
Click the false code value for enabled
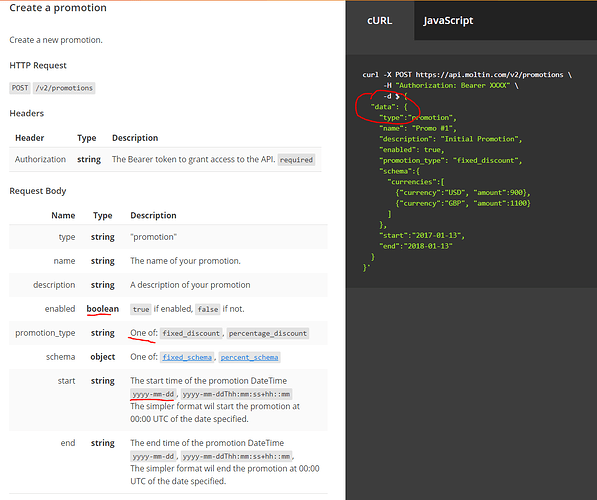click(x=208, y=309)
